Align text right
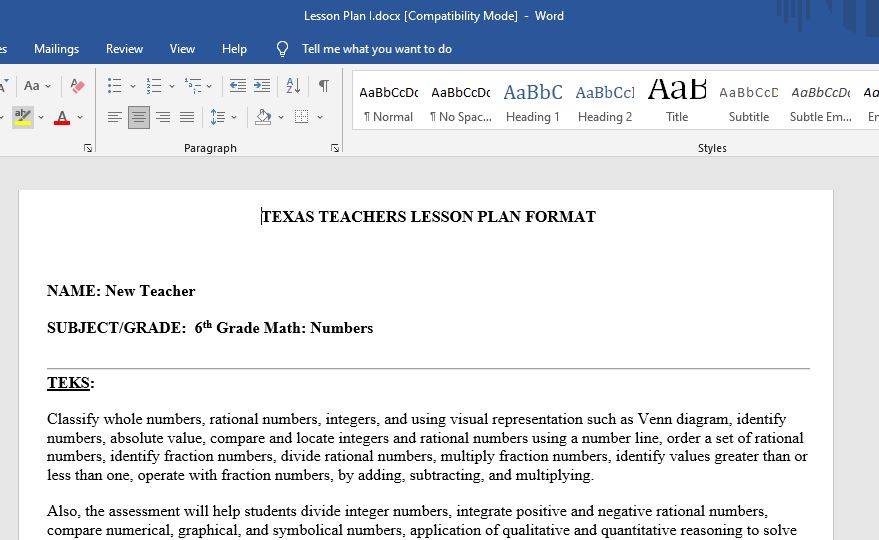 coord(163,117)
